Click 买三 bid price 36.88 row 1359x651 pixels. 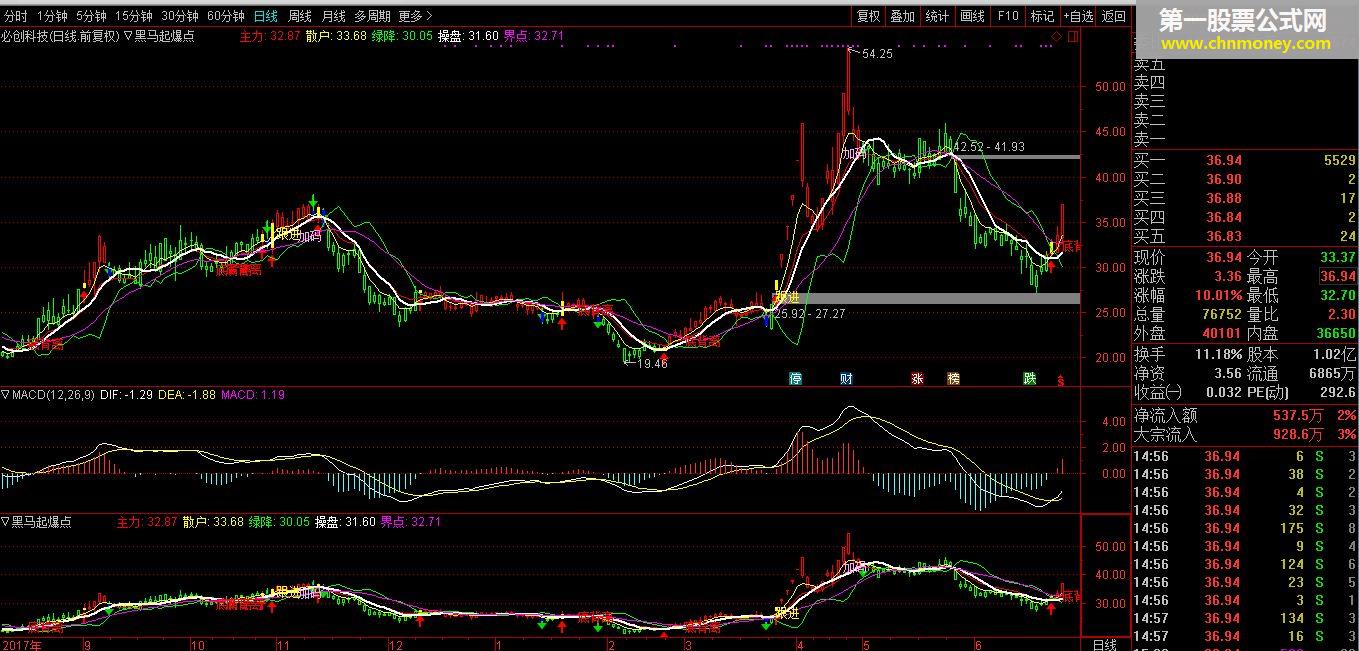(x=1245, y=198)
